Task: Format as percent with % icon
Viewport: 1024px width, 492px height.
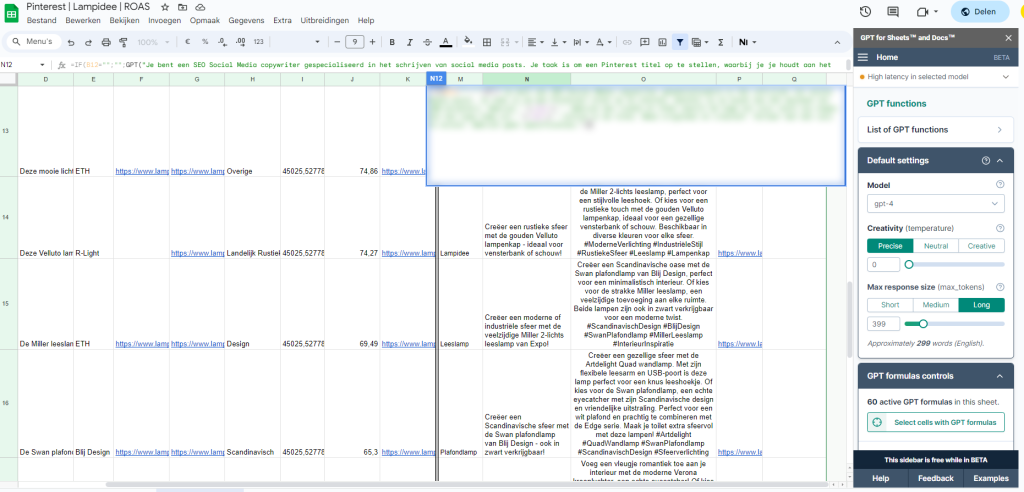Action: [205, 42]
